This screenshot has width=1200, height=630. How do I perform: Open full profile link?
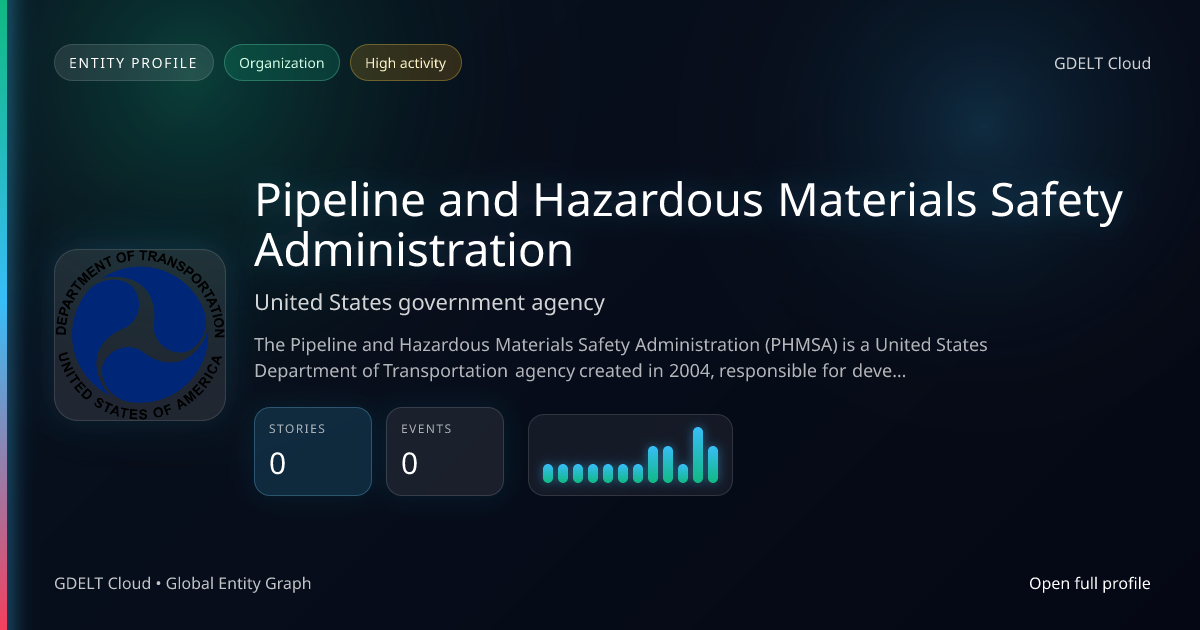point(1090,583)
